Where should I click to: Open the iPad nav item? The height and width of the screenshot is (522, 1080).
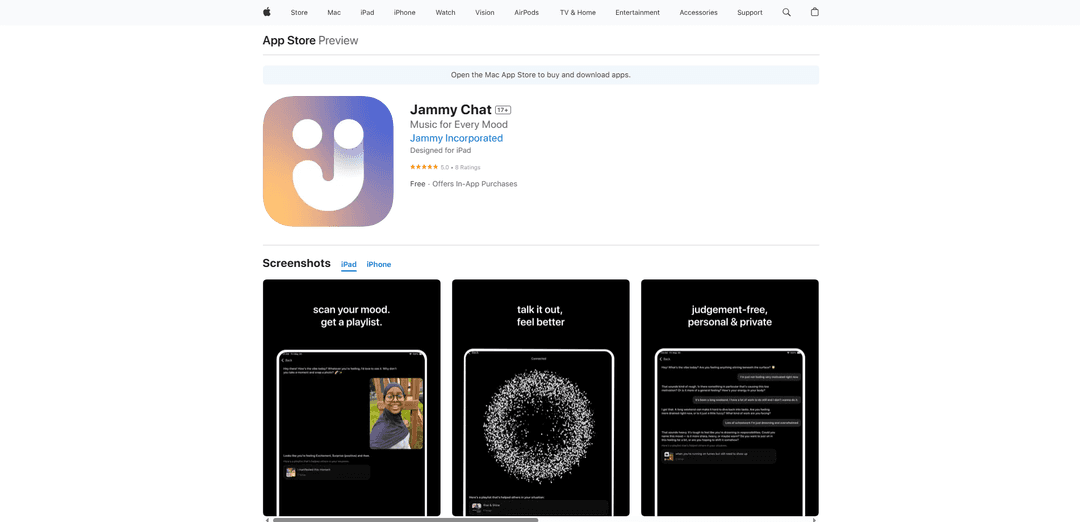click(x=367, y=12)
